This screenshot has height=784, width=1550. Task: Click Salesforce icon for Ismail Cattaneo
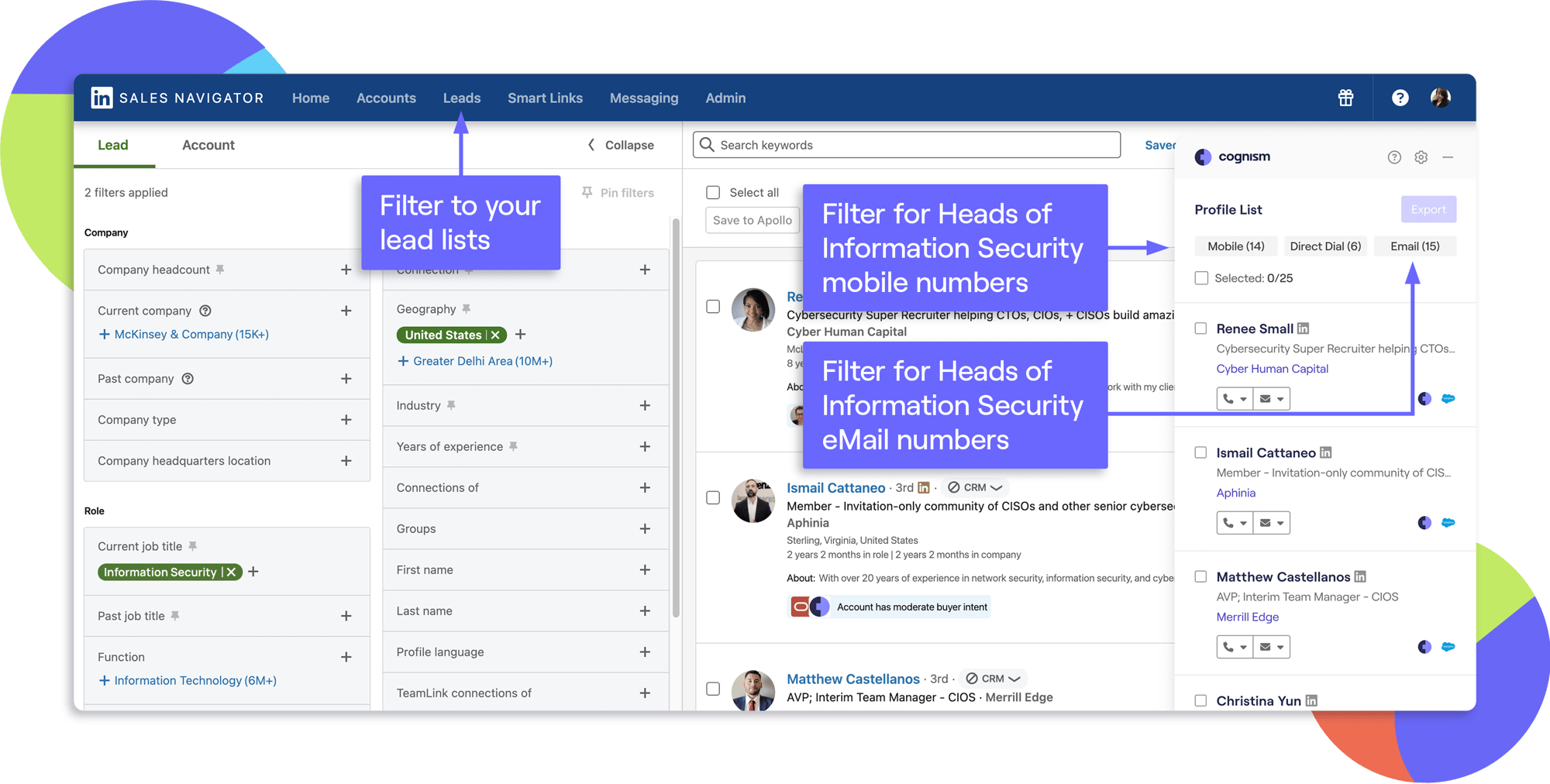click(1448, 522)
